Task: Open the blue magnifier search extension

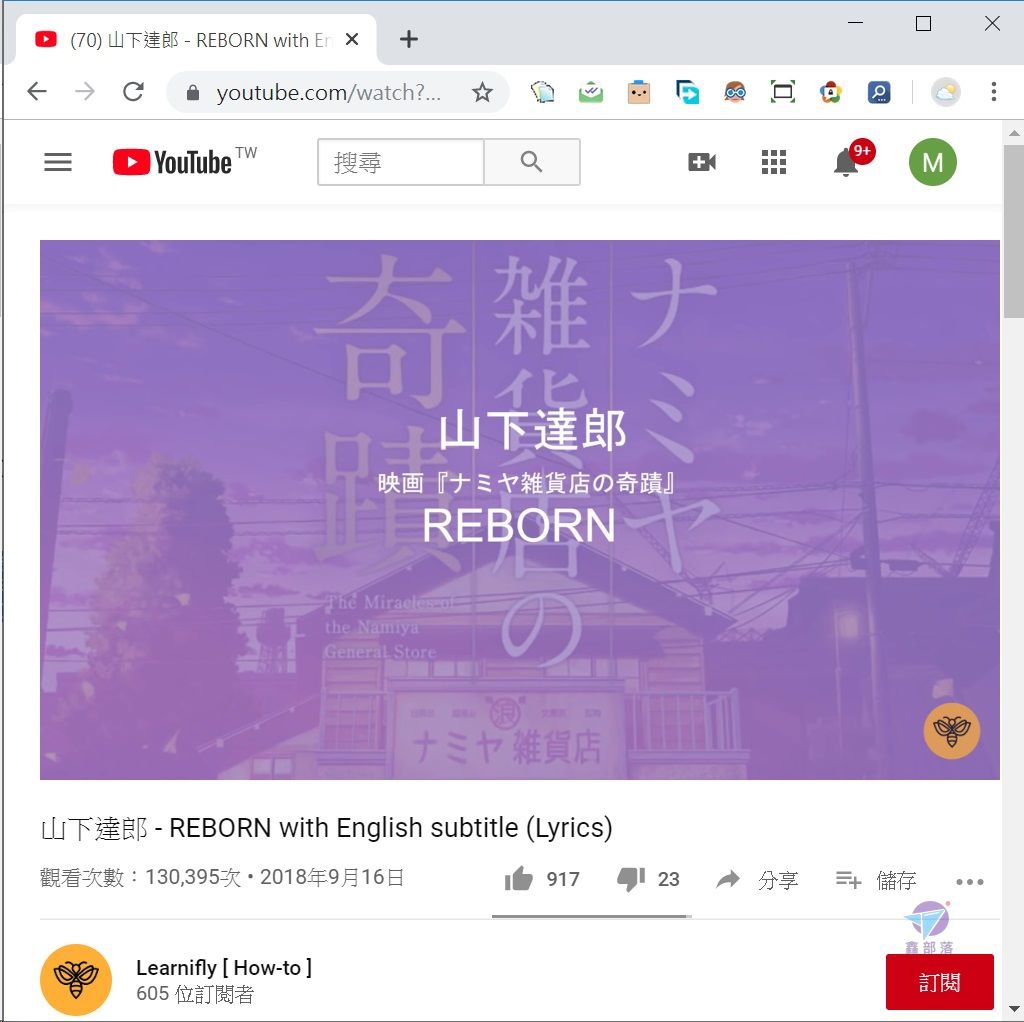Action: (x=879, y=92)
